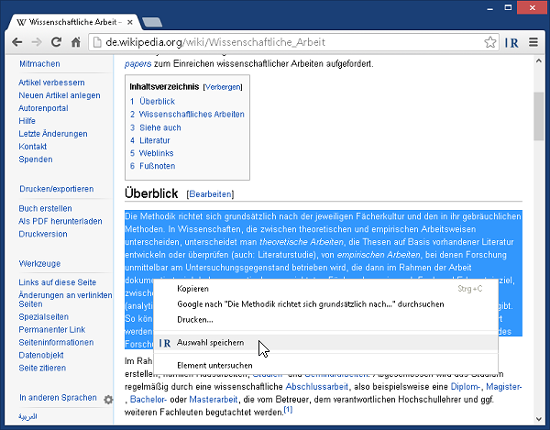Image resolution: width=550 pixels, height=430 pixels.
Task: Jump to the Fußnoten section
Action: click(x=153, y=166)
